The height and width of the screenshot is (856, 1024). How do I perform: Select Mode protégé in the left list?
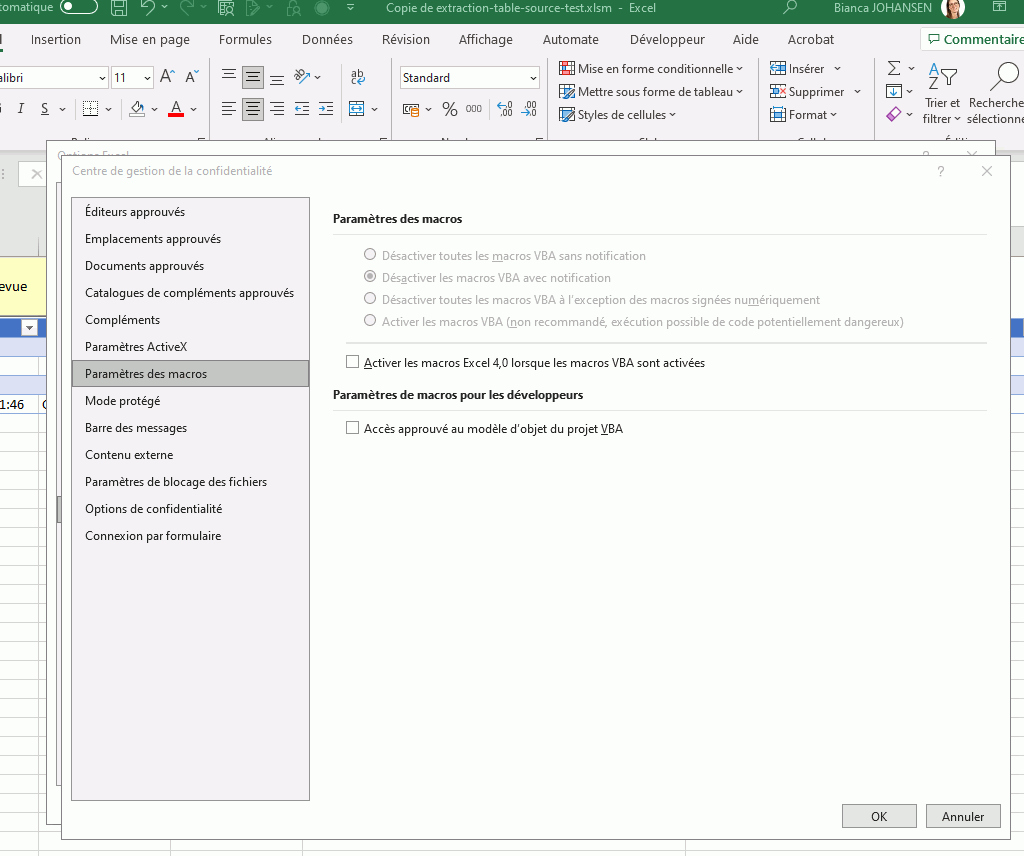point(123,401)
